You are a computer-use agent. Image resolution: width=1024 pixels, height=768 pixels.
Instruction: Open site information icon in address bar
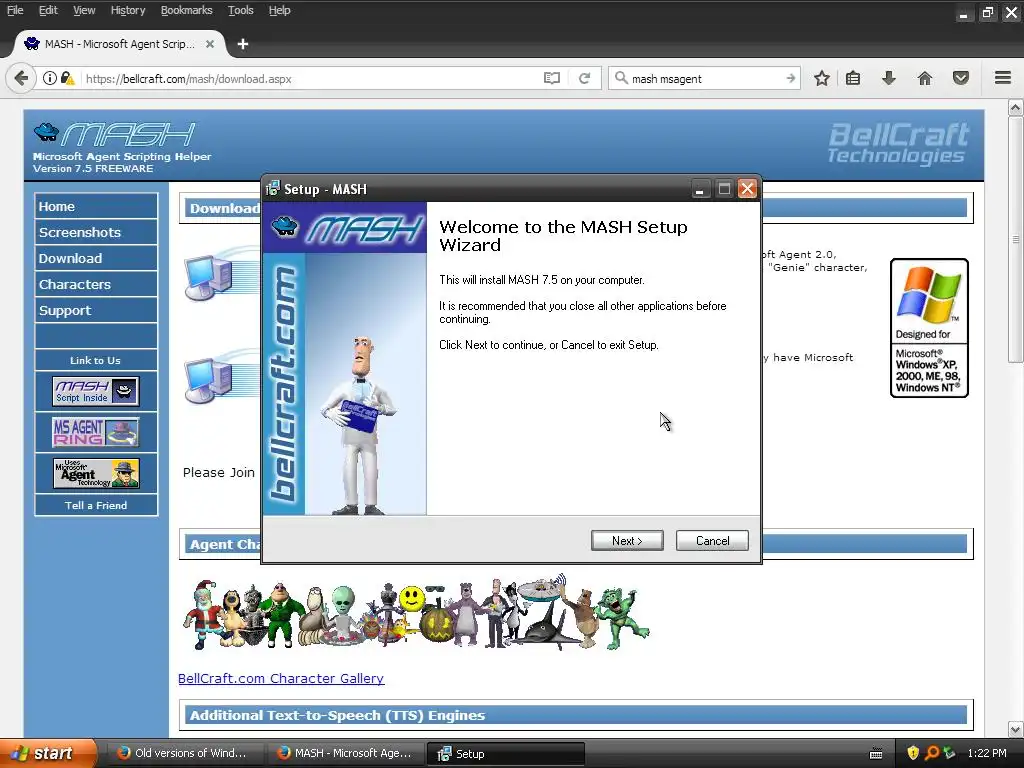click(x=50, y=78)
